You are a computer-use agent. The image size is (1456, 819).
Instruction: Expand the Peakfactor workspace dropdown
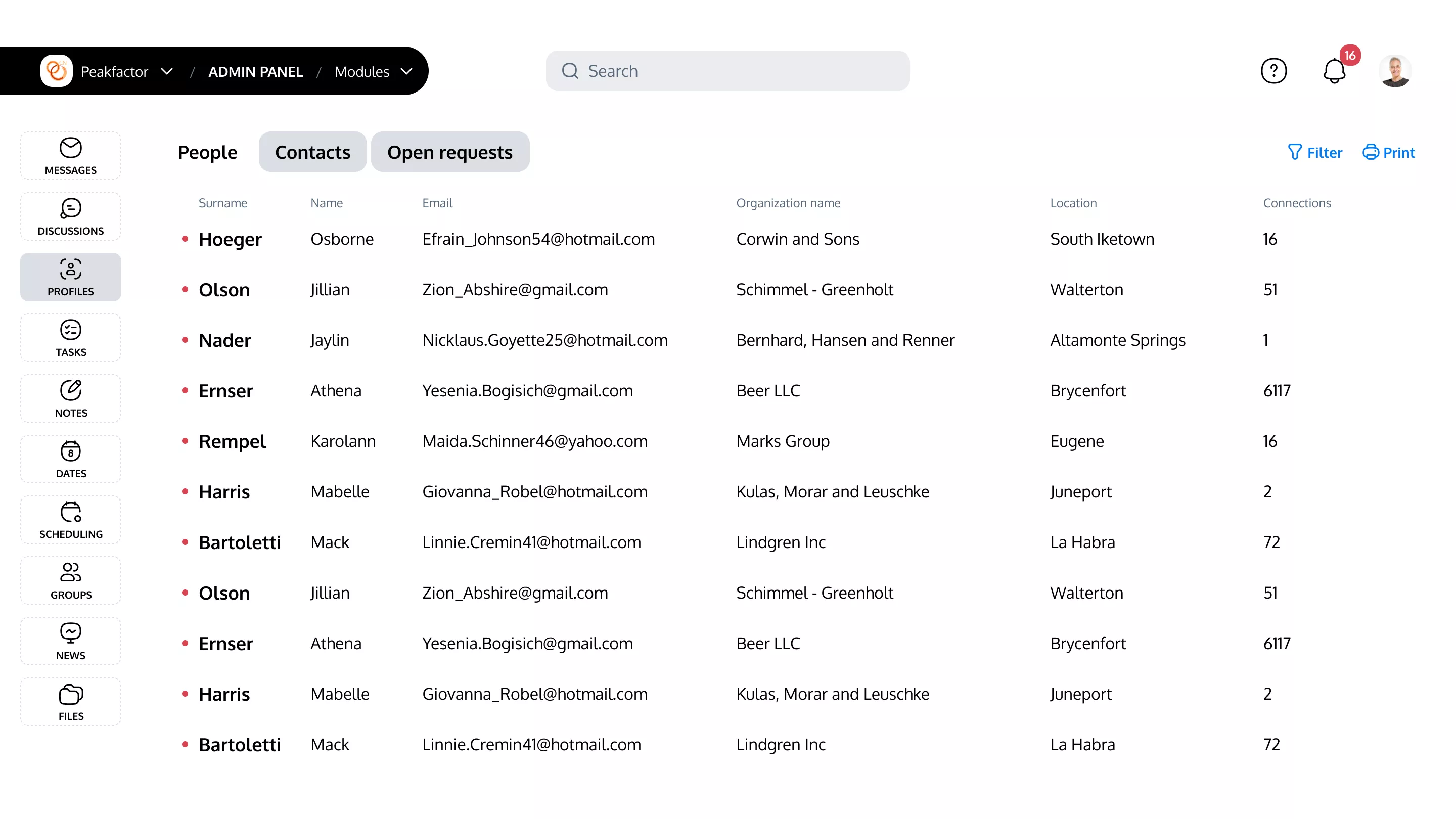(x=167, y=71)
